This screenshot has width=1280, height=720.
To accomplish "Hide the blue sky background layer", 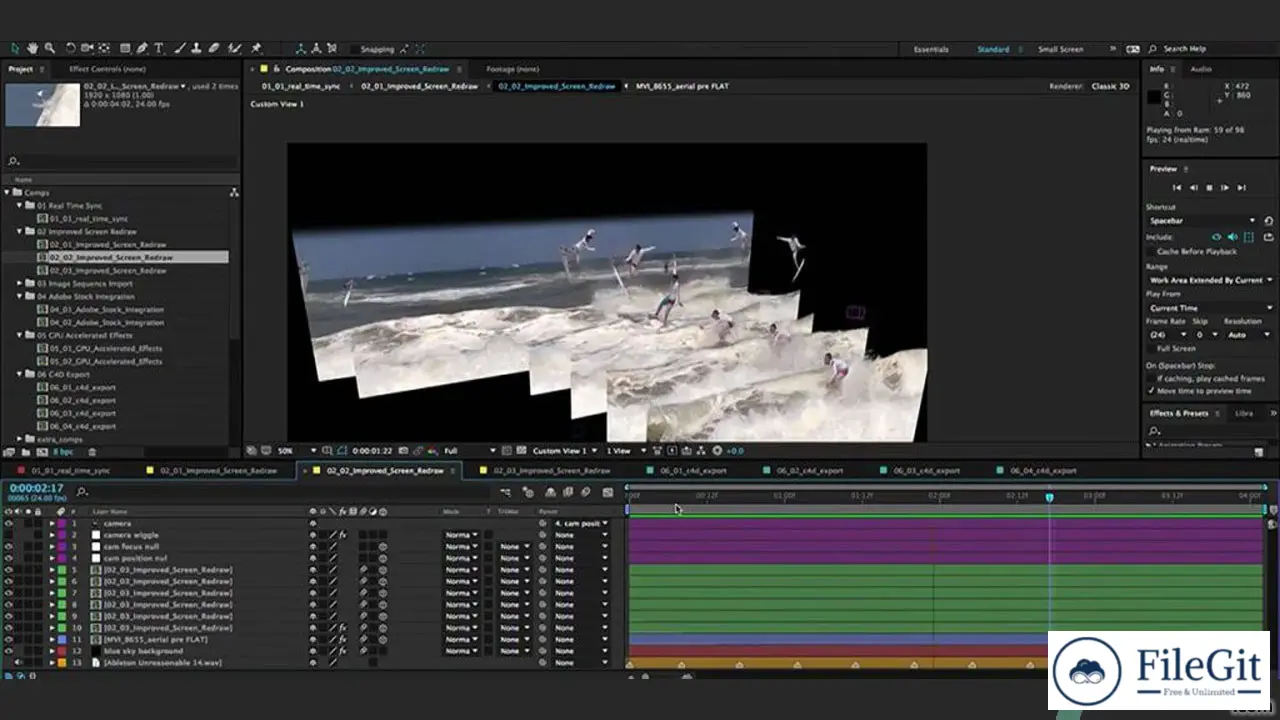I will tap(8, 651).
